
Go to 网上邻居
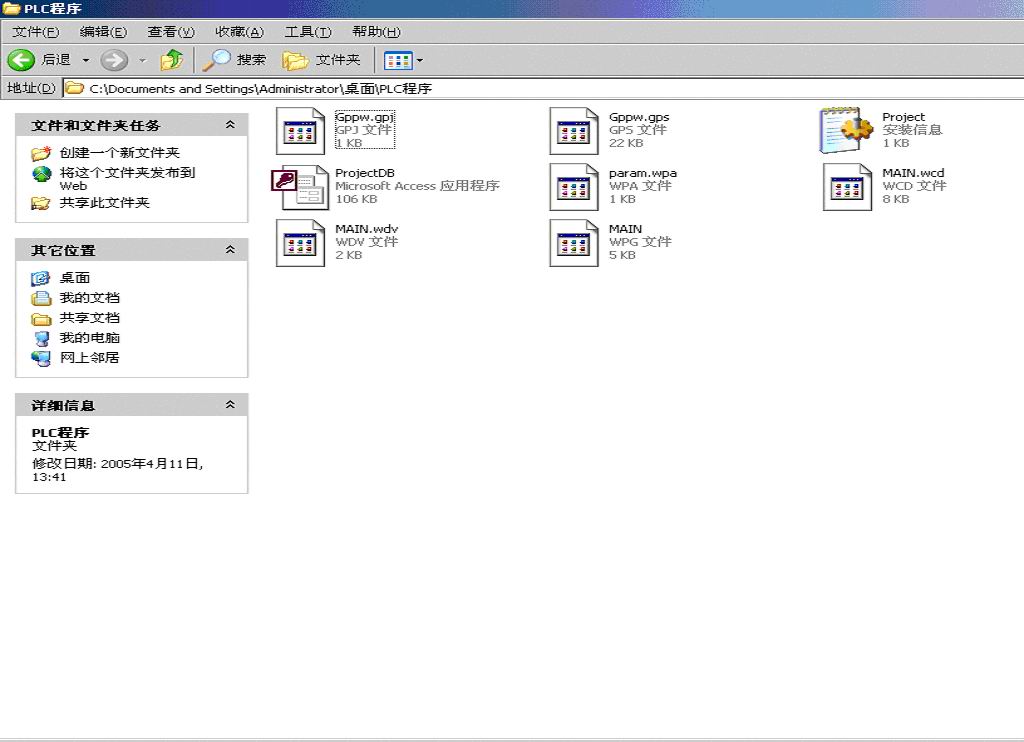89,358
